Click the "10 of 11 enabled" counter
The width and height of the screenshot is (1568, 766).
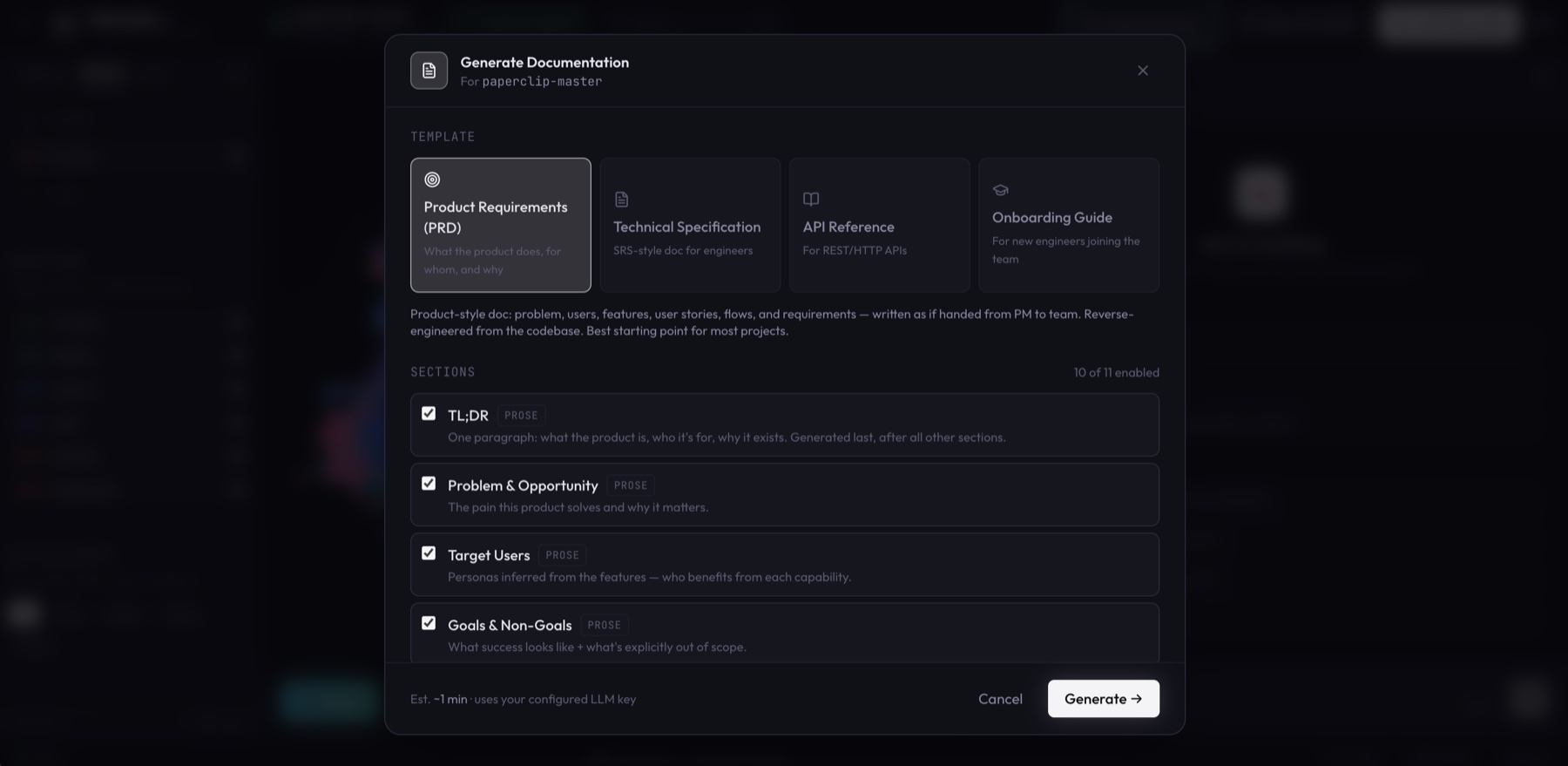click(1116, 372)
